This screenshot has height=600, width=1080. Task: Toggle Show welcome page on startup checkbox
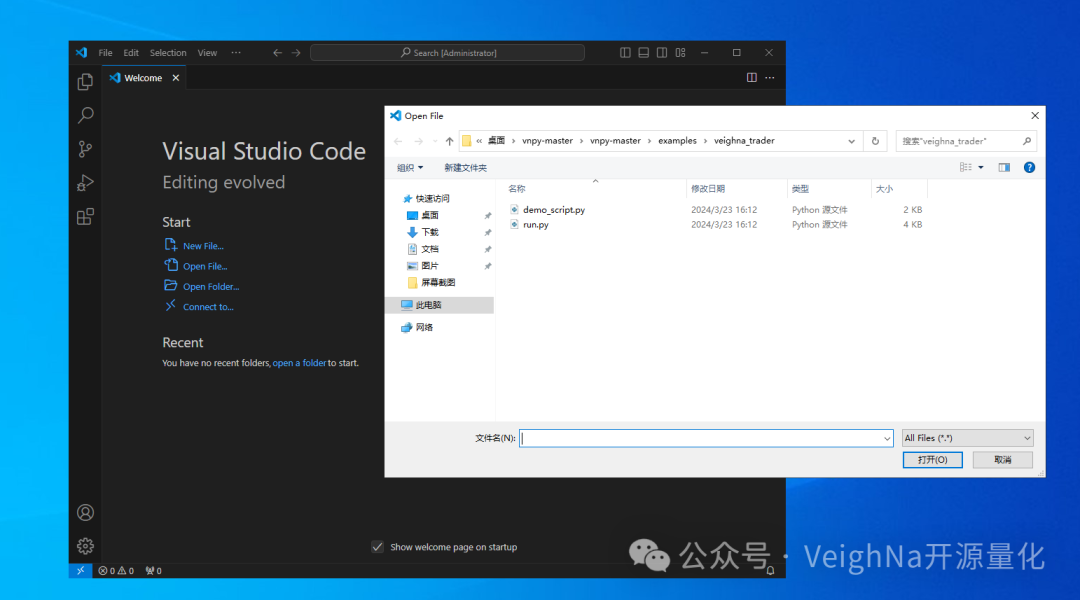coord(377,547)
